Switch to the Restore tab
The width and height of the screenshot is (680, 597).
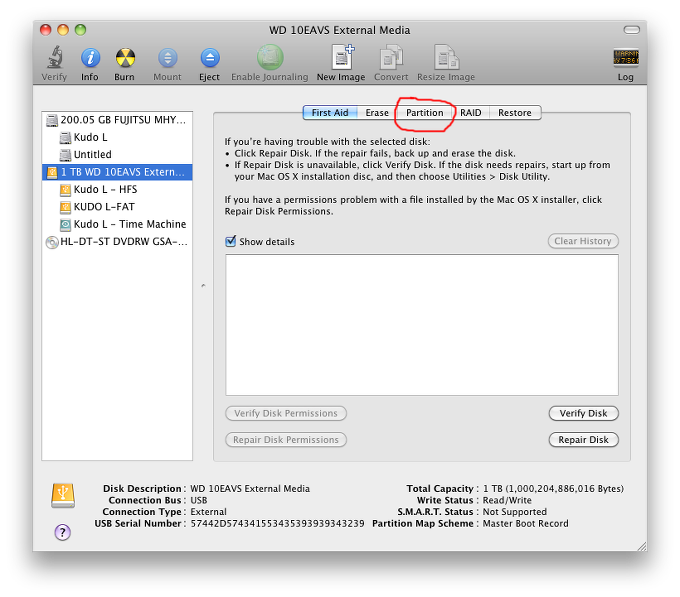coord(515,113)
